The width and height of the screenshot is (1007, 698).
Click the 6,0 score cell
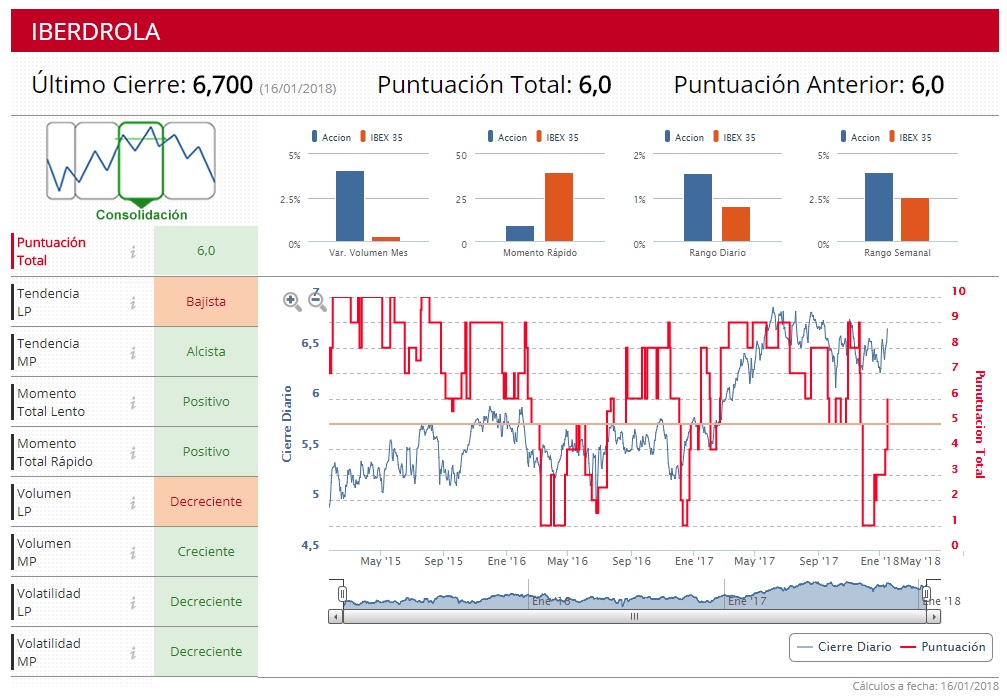coord(206,251)
